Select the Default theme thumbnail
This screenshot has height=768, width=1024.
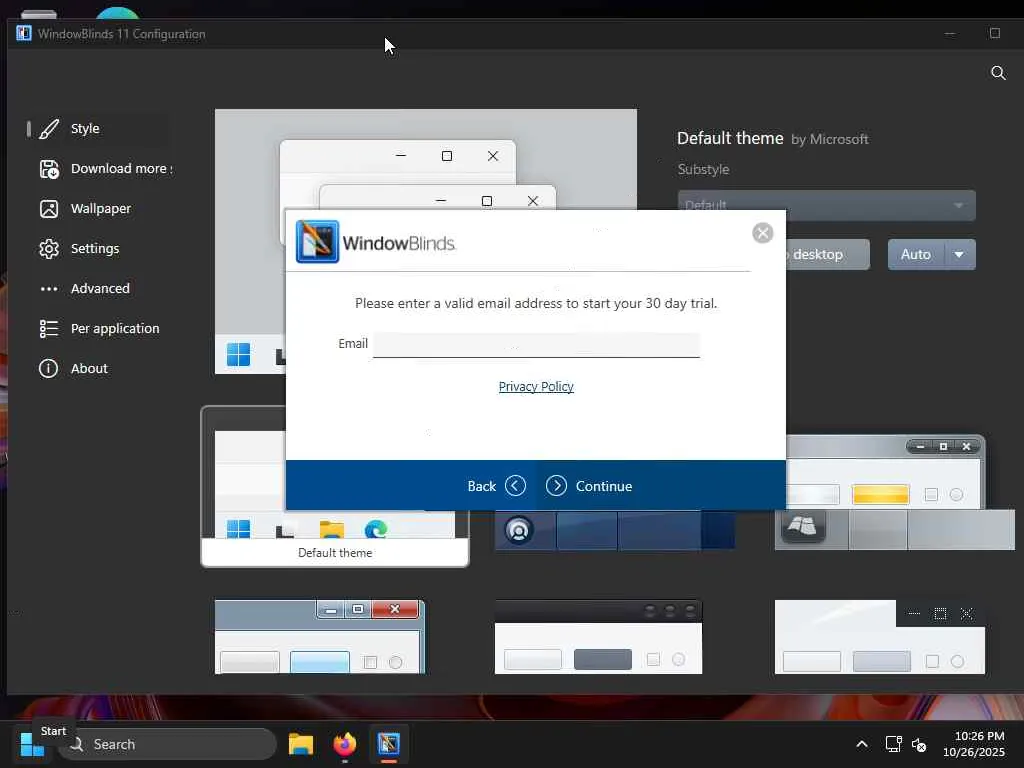335,487
